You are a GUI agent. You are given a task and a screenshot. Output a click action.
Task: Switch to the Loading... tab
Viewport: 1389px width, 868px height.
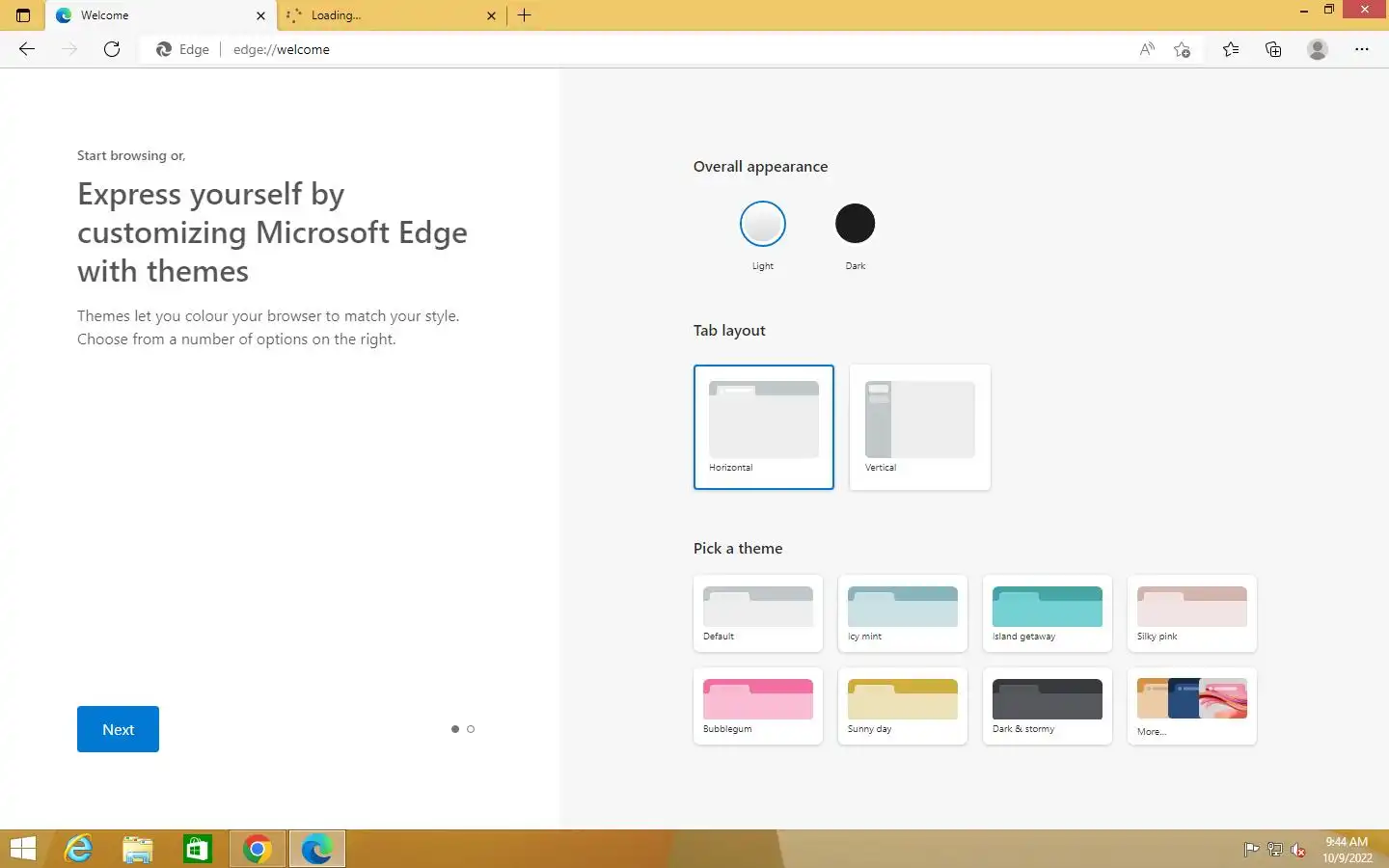coord(393,15)
